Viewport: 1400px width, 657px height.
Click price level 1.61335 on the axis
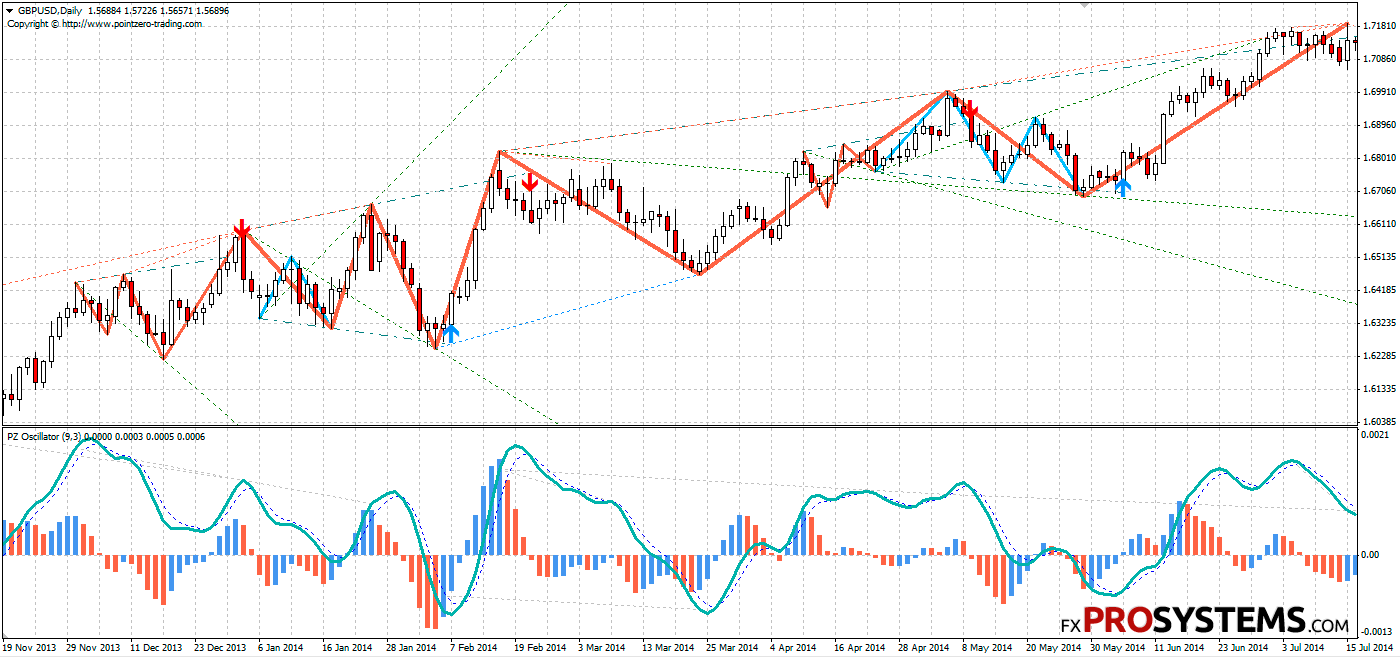click(1380, 389)
